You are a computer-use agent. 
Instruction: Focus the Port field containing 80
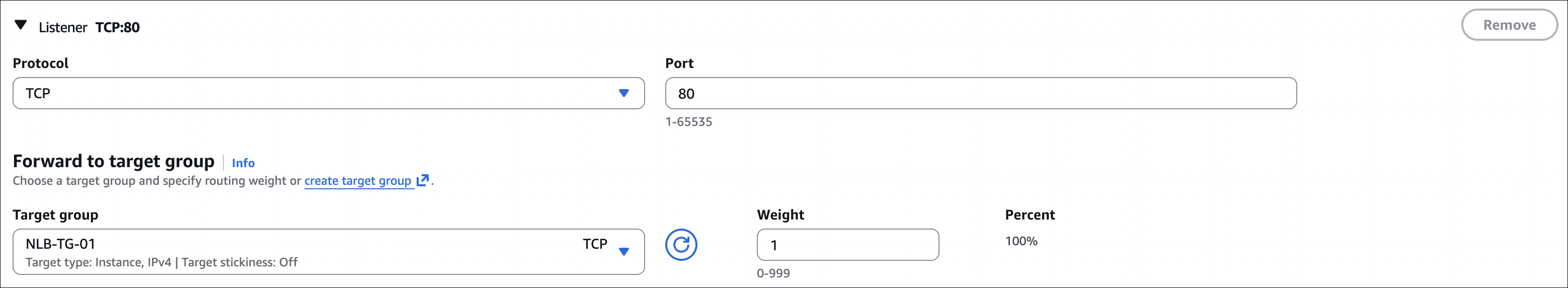(x=980, y=93)
